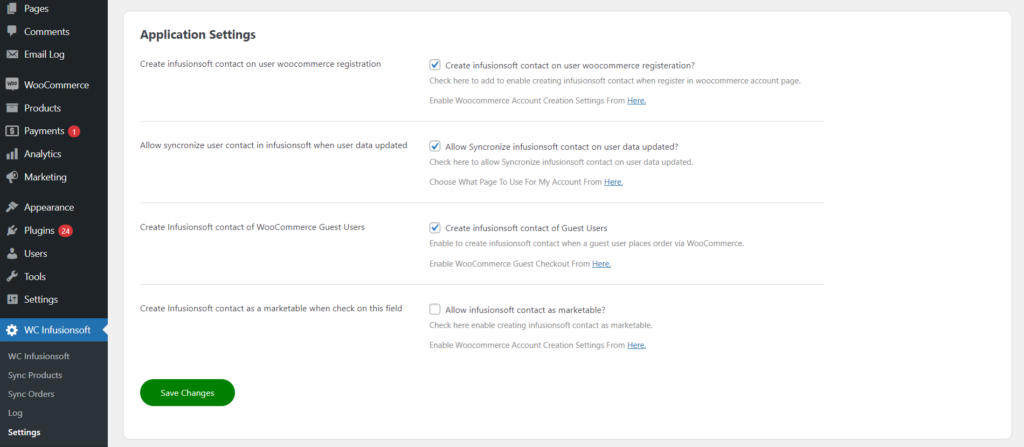This screenshot has width=1024, height=447.
Task: Click 'Create infusionsoft contact on user woocommerce registration' label
Action: [x=261, y=64]
